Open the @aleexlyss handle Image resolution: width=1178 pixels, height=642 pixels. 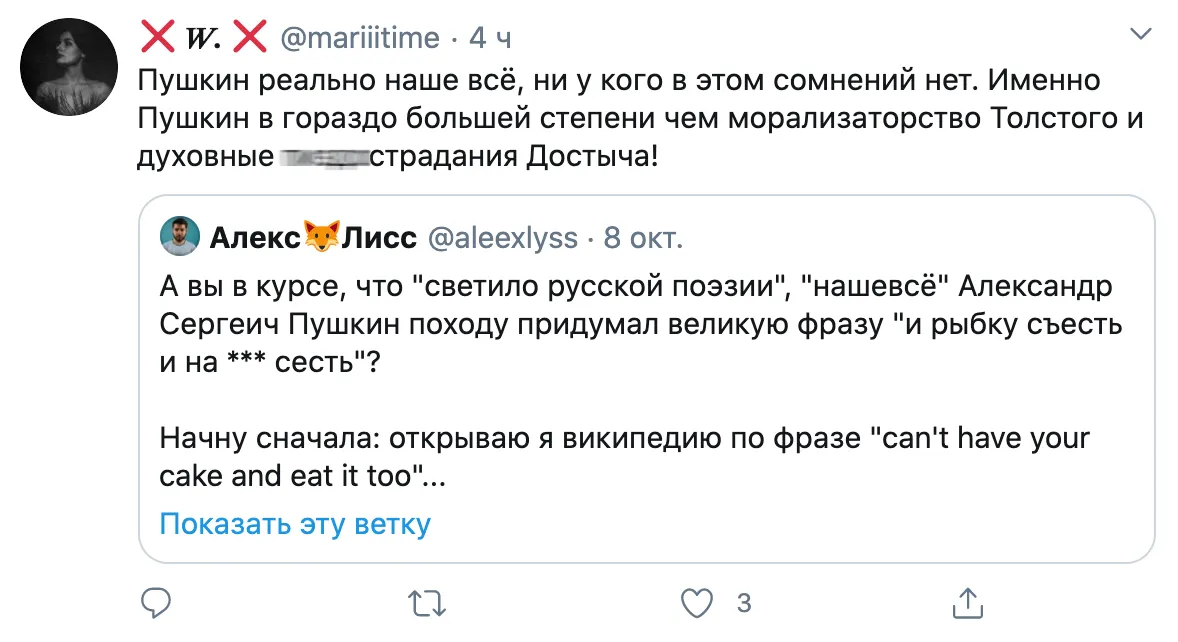click(x=503, y=238)
